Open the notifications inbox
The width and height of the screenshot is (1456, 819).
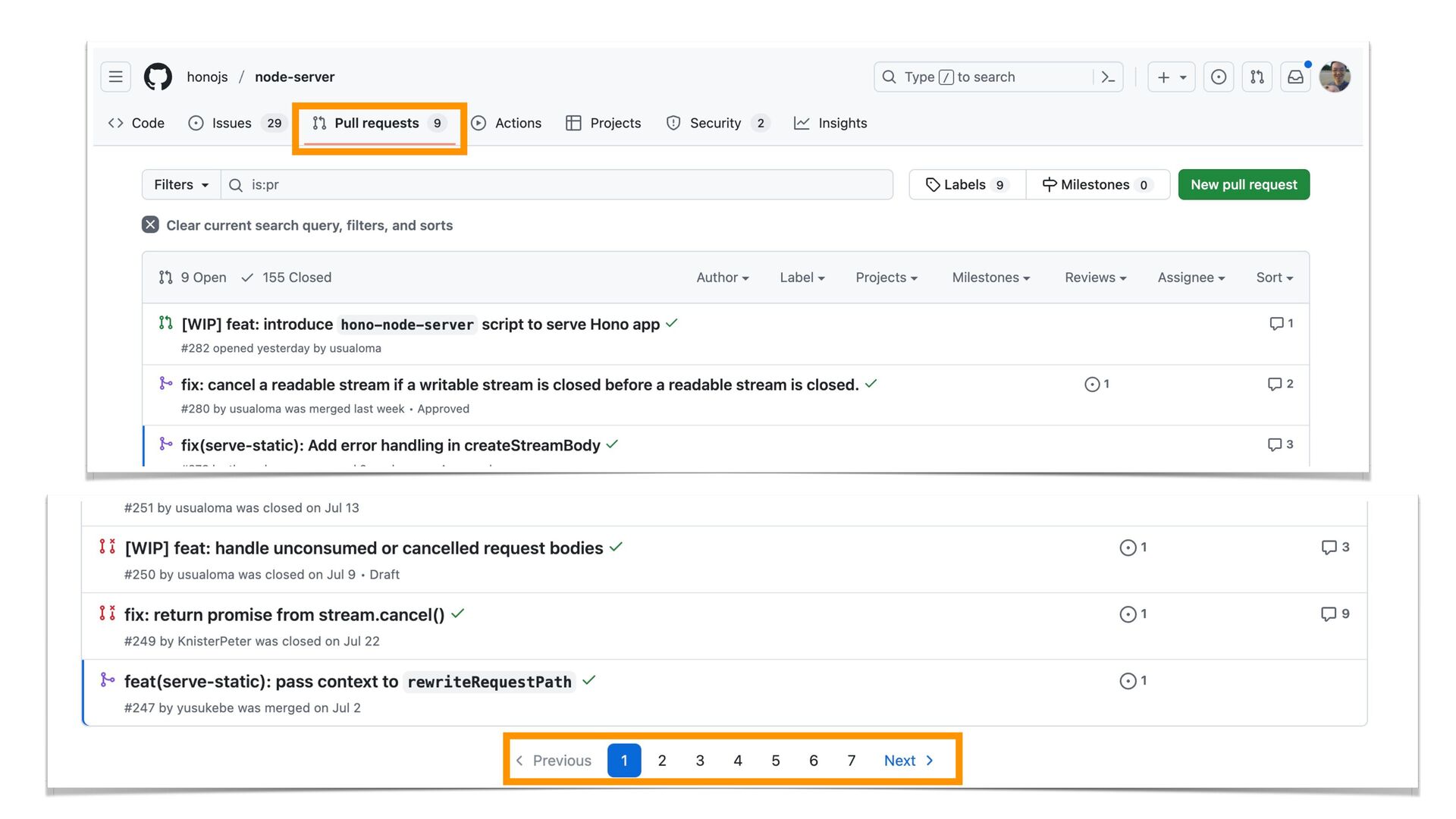[1295, 77]
